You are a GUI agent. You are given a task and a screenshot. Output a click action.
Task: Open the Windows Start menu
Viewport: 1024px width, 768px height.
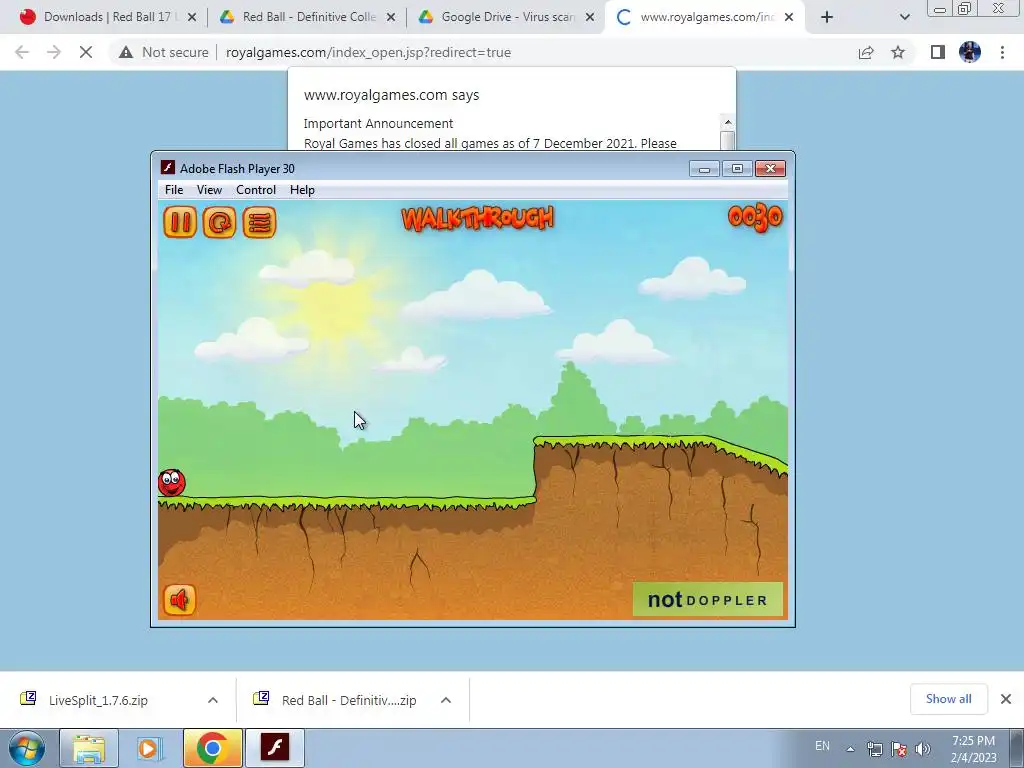(x=27, y=748)
